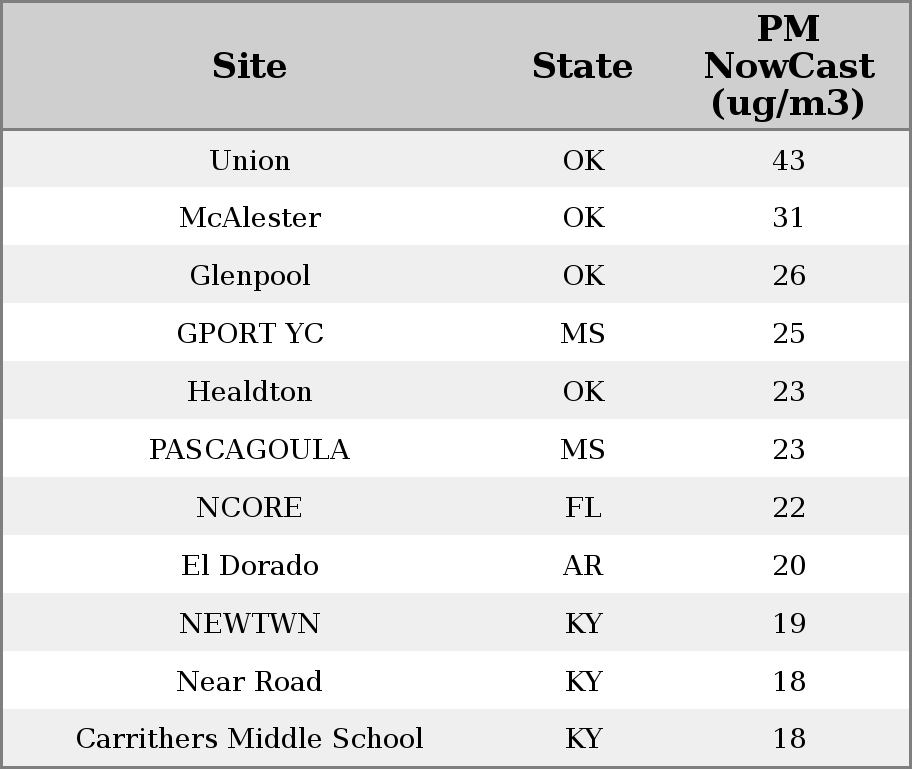Select the AR state cell

point(583,565)
